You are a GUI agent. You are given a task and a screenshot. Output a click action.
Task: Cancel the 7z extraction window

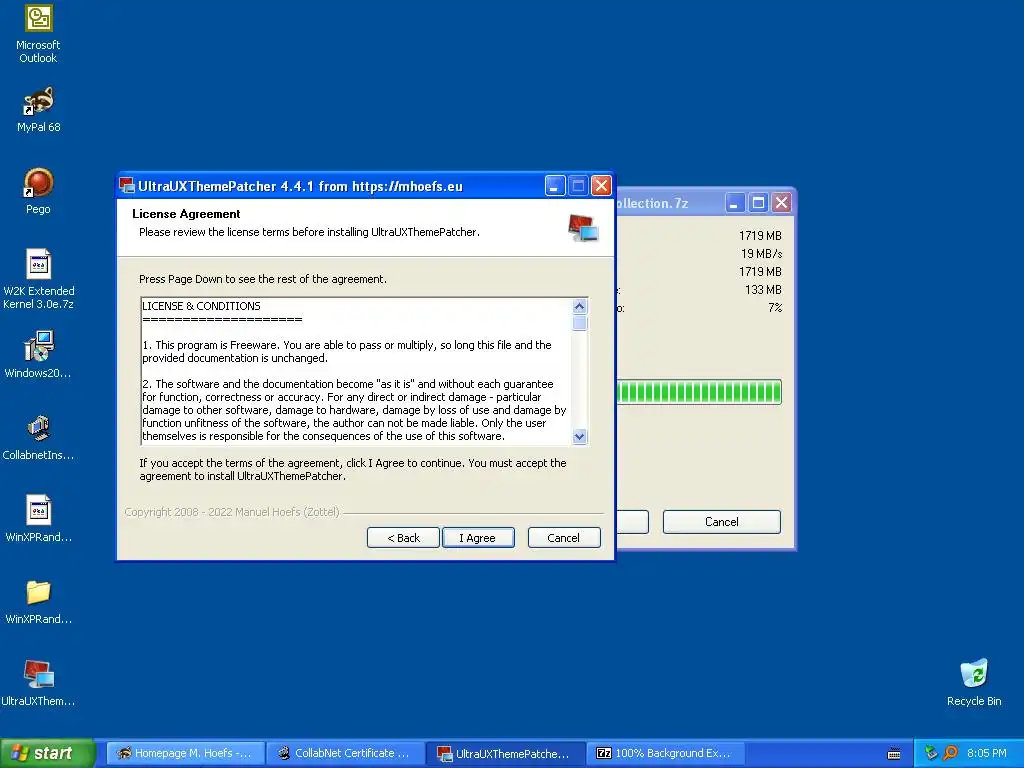[x=722, y=522]
